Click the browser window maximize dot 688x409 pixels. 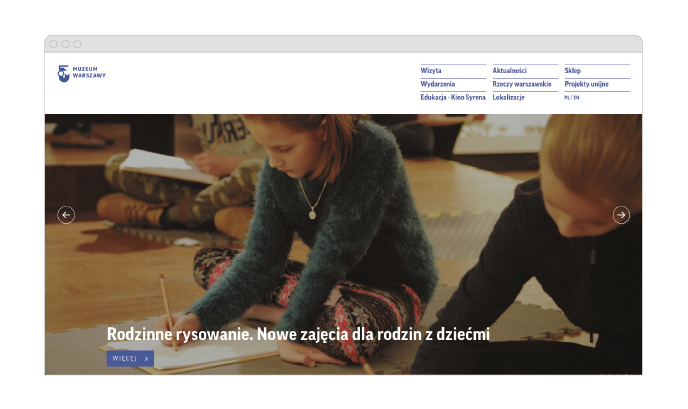[x=78, y=44]
